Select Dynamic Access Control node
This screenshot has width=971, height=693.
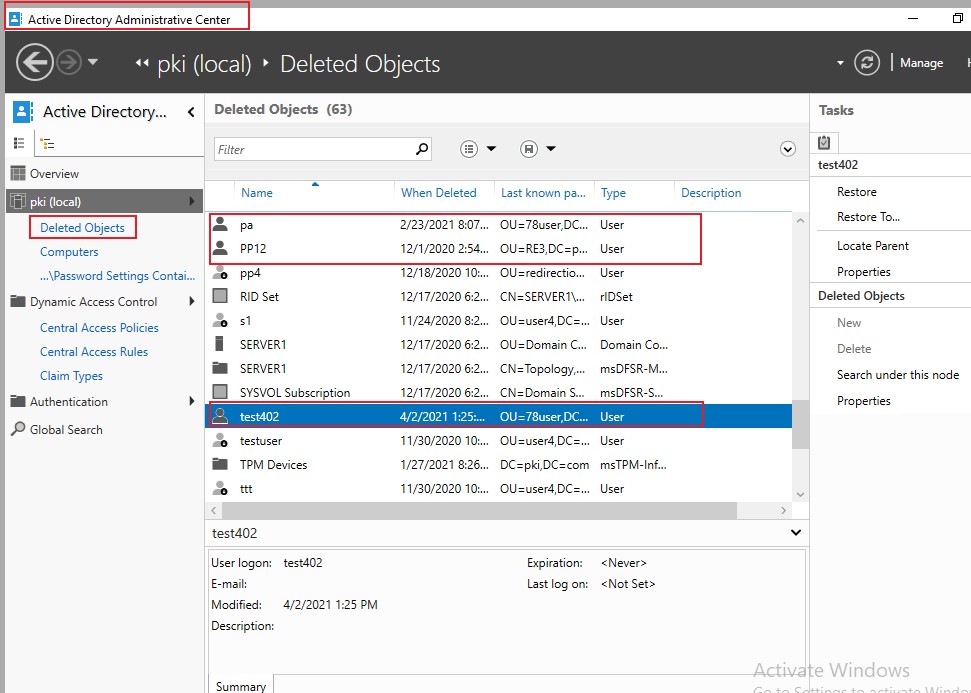click(93, 302)
